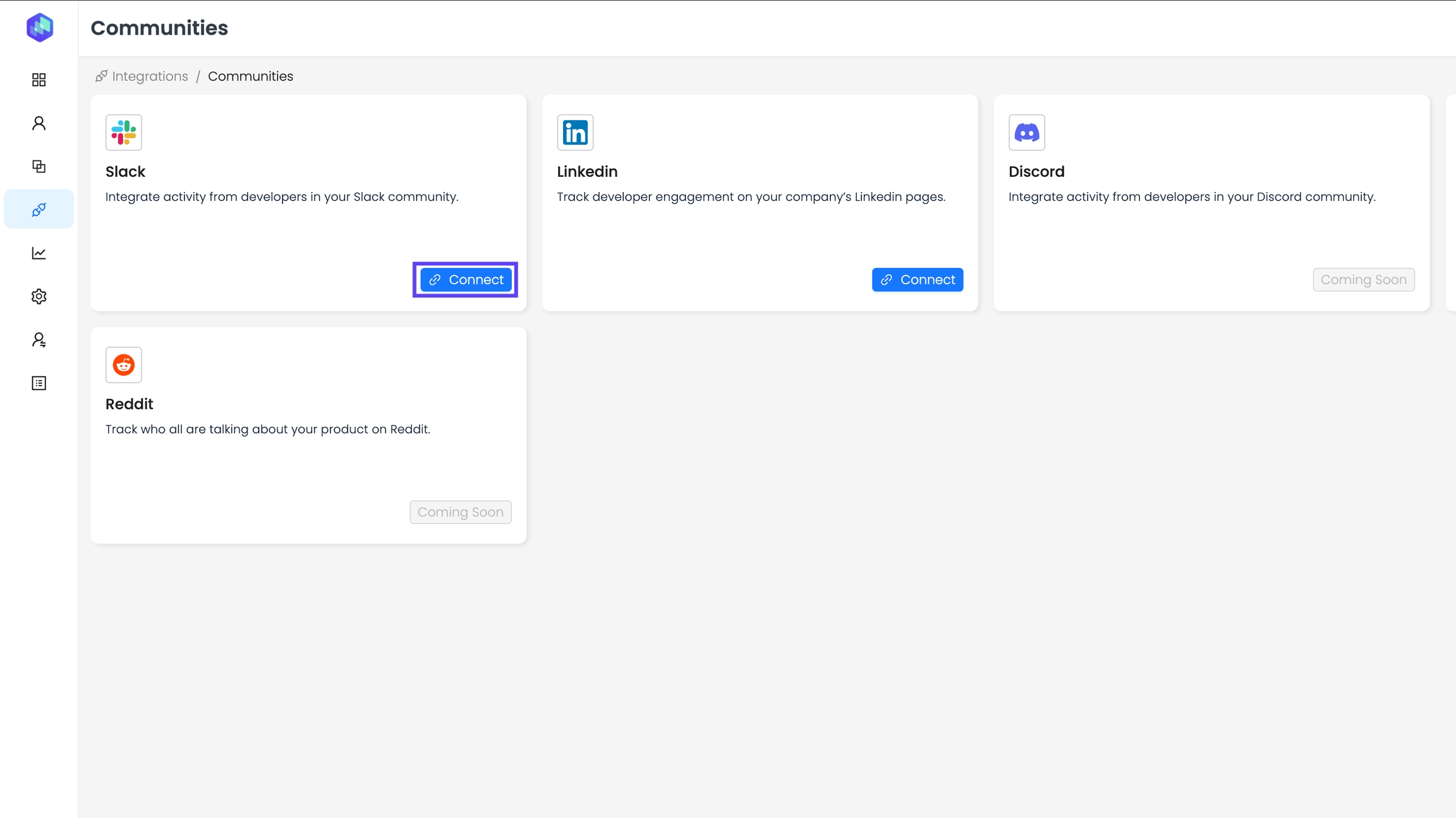1456x818 pixels.
Task: Click the LinkedIn logo icon
Action: tap(575, 133)
